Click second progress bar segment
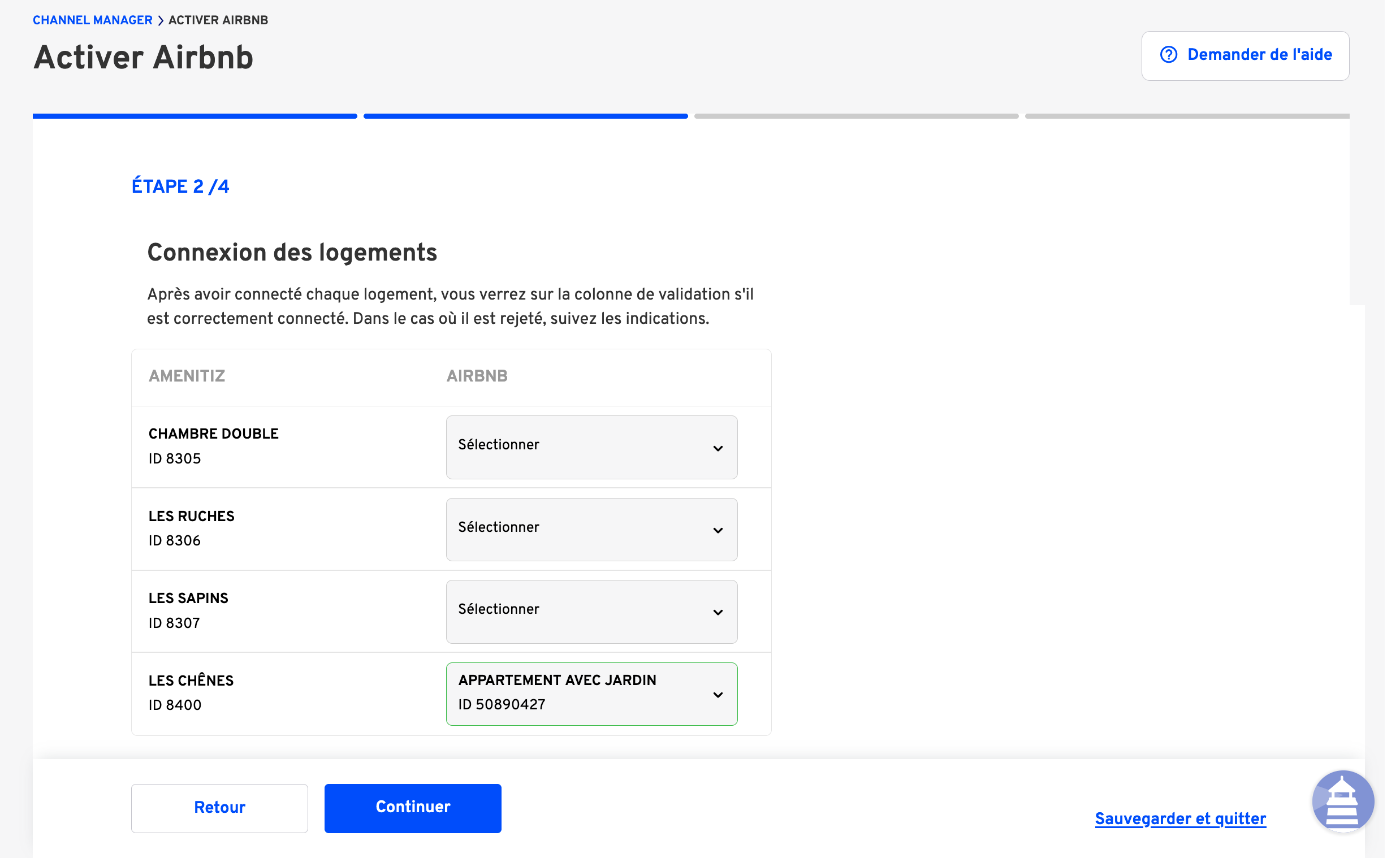The width and height of the screenshot is (1400, 858). pyautogui.click(x=526, y=116)
